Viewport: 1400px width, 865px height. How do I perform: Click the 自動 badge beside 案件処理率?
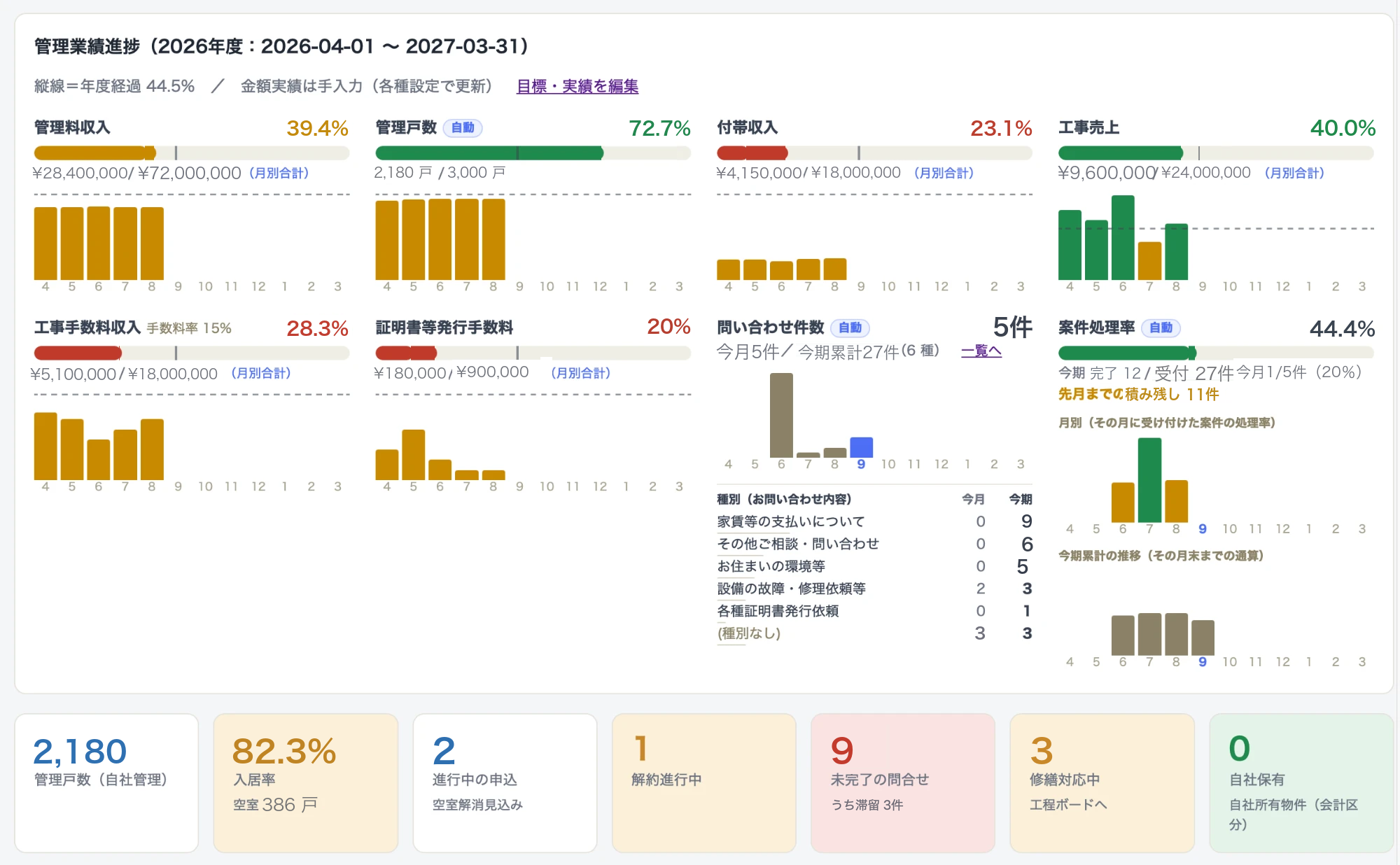(1161, 328)
